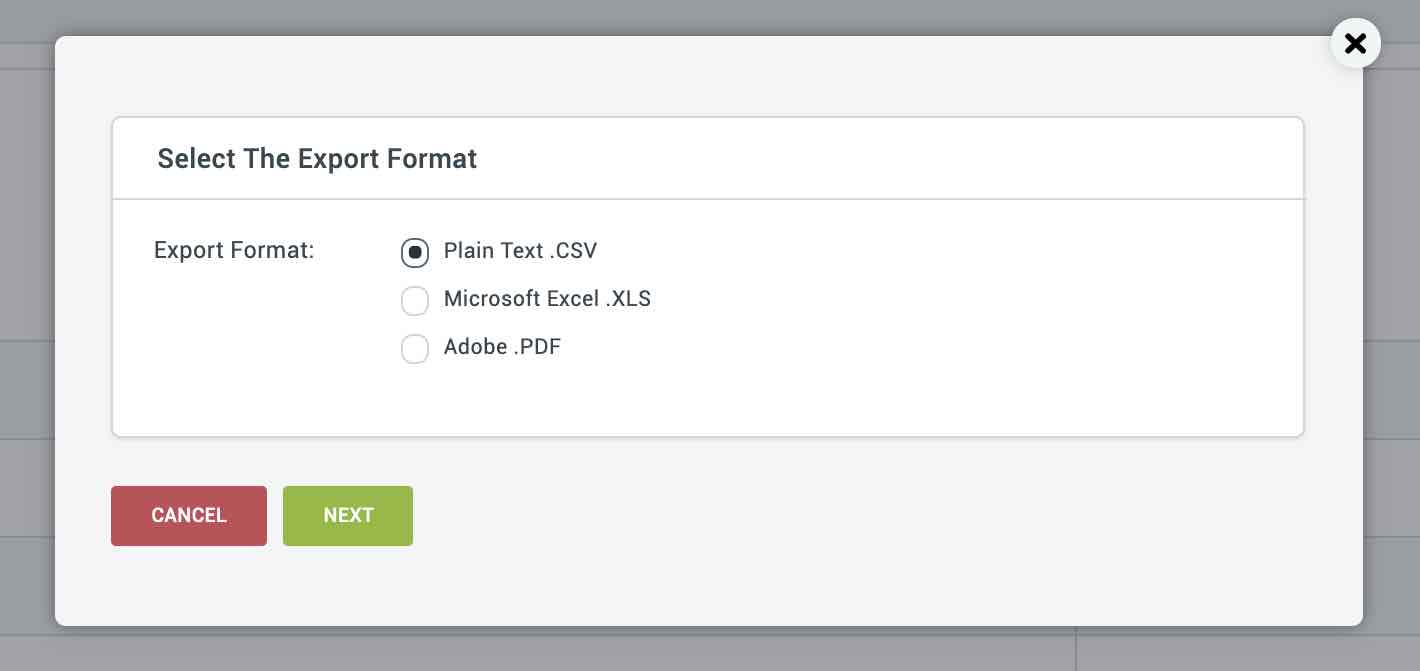Screen dimensions: 1420x671
Task: Click the Plain Text .CSV text label
Action: (x=520, y=251)
